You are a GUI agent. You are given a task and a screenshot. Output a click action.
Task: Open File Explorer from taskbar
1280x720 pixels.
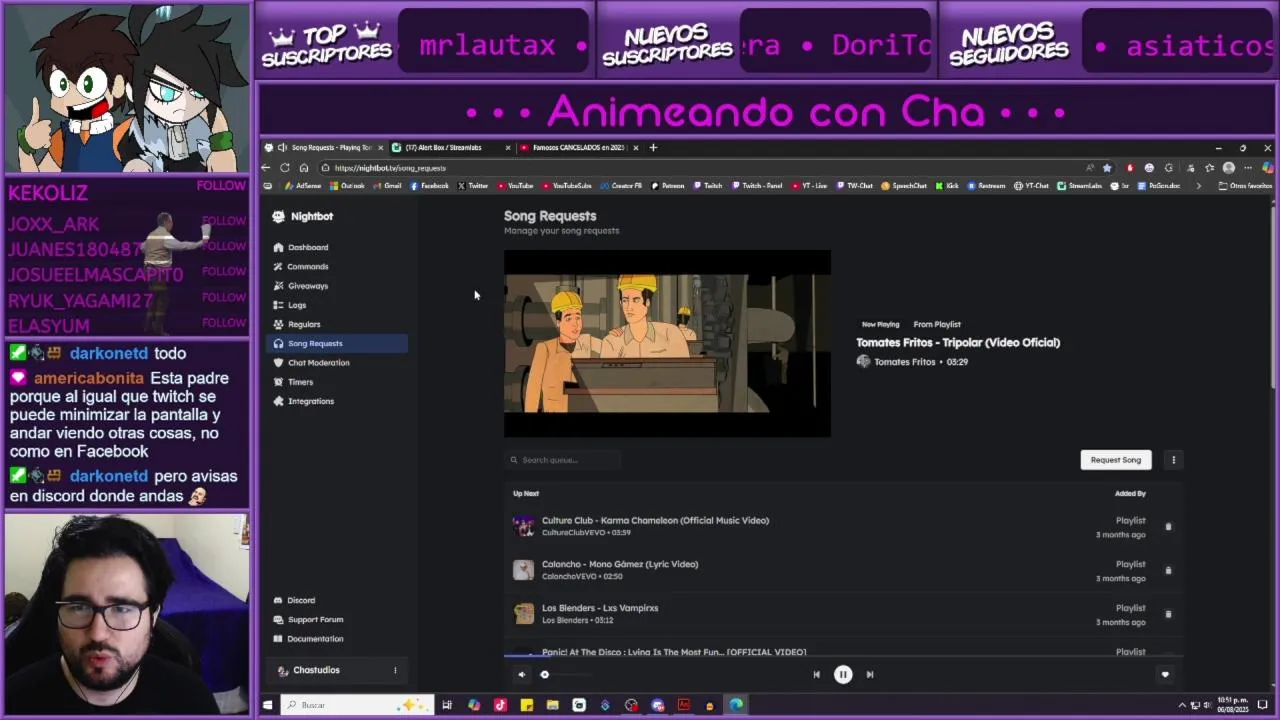point(552,705)
